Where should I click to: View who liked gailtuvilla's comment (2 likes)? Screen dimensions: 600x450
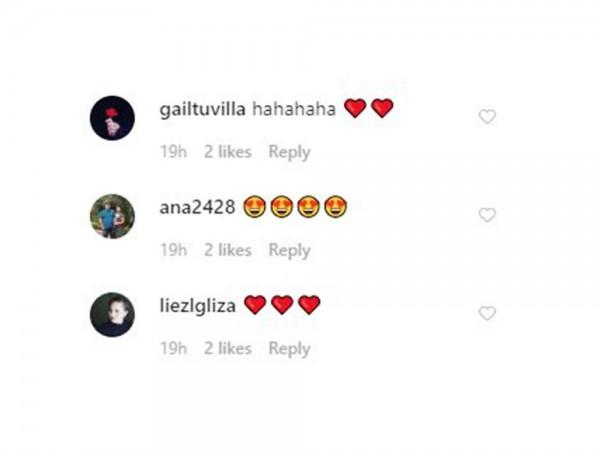(228, 152)
